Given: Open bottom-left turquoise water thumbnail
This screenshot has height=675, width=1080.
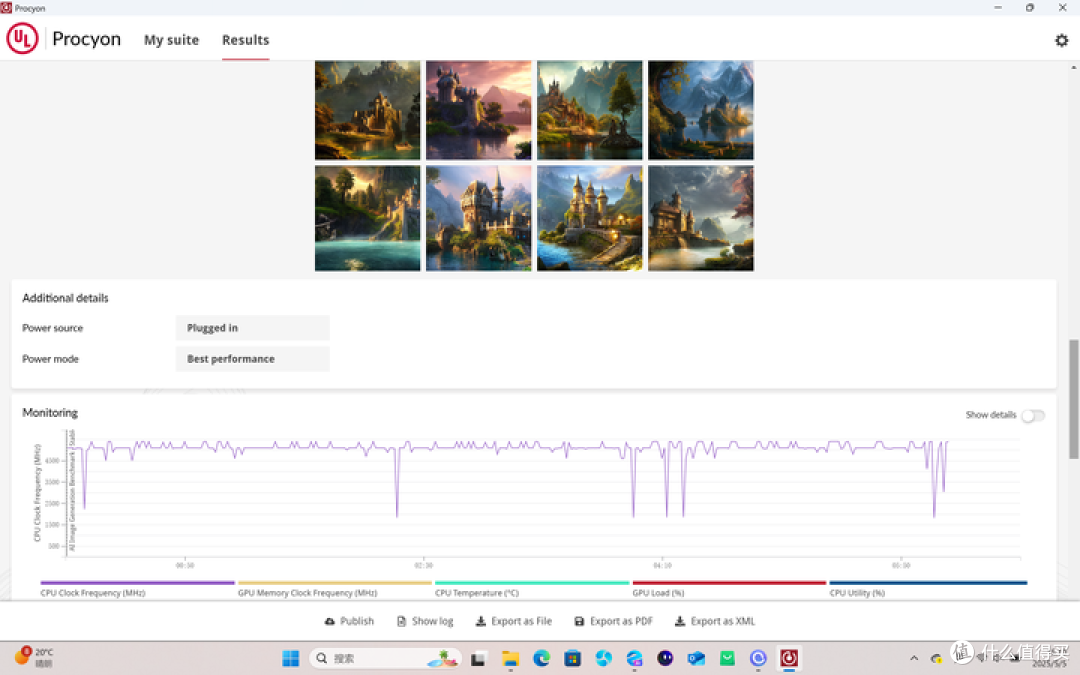Looking at the screenshot, I should pyautogui.click(x=367, y=218).
